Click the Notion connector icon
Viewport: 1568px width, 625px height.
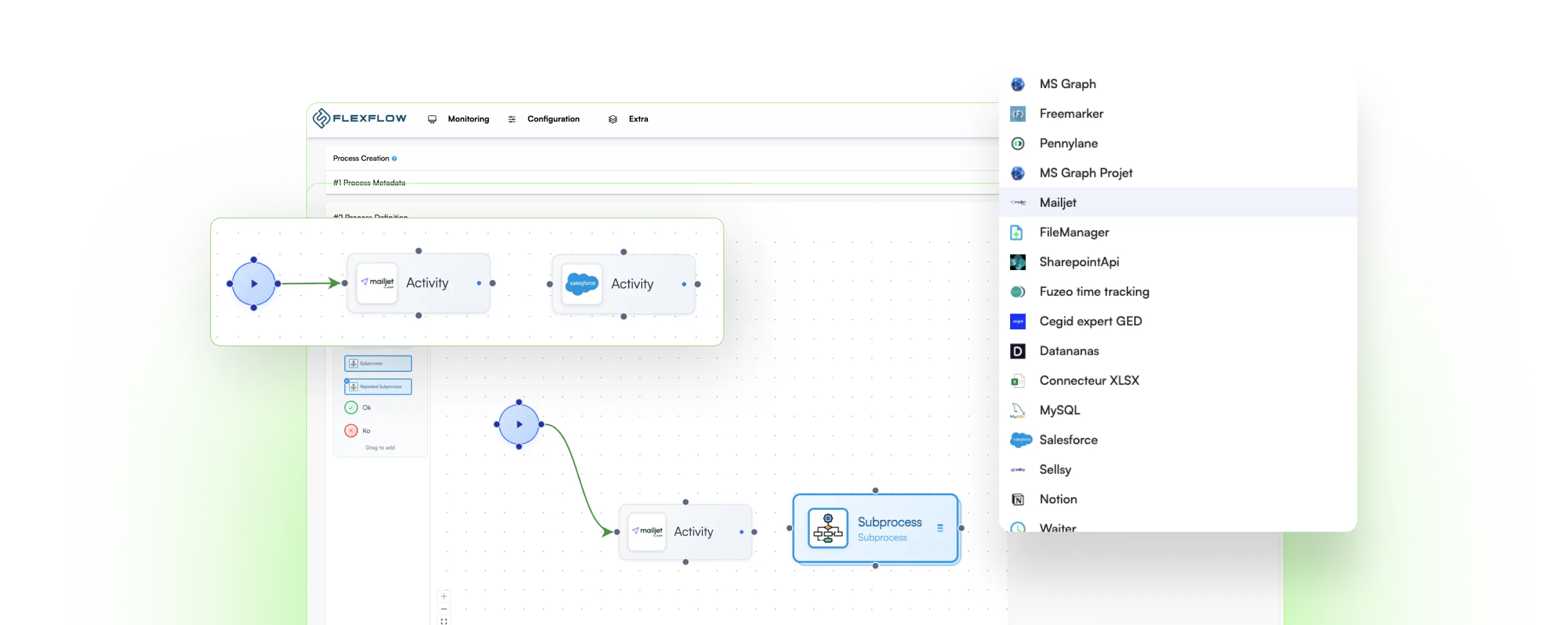coord(1017,499)
